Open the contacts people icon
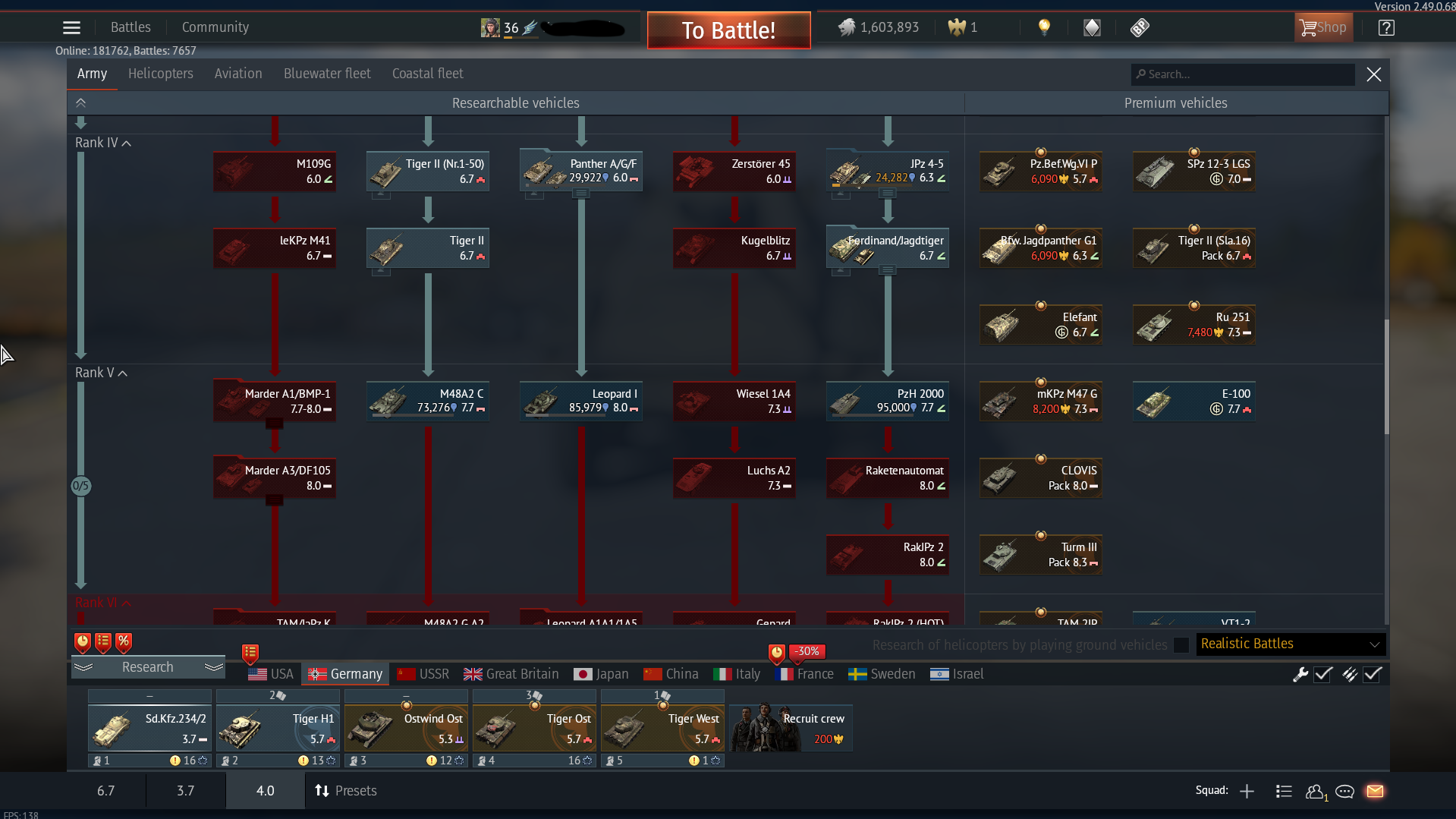1456x819 pixels. click(1315, 792)
